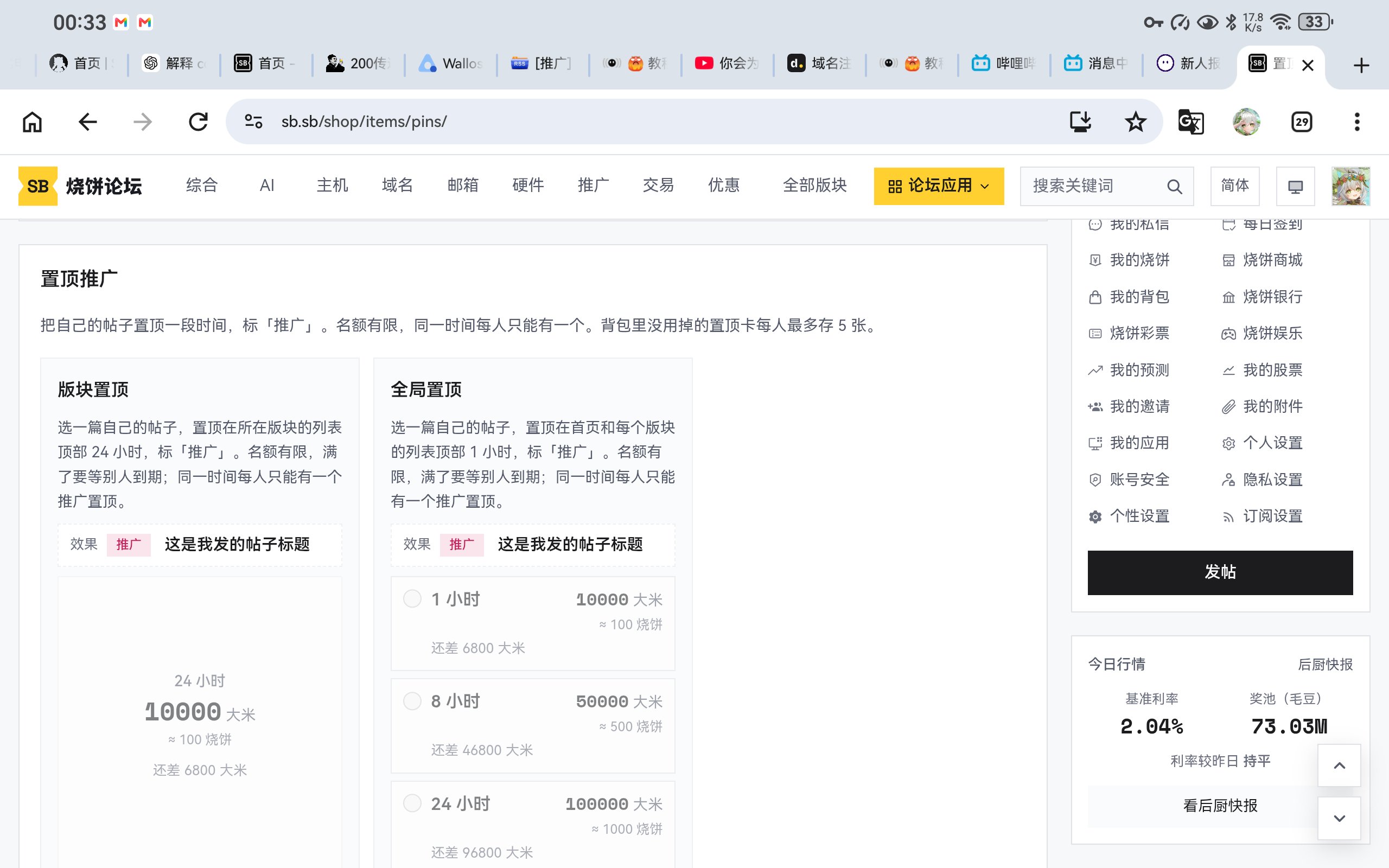
Task: Click the SB 烧饼论坛 logo
Action: click(80, 186)
